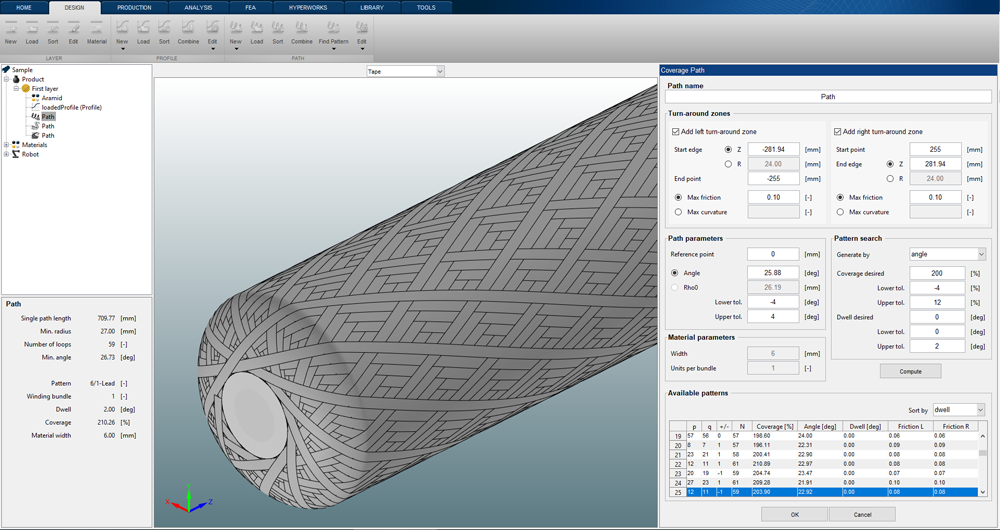Open the Sort by dwell dropdown

point(958,410)
